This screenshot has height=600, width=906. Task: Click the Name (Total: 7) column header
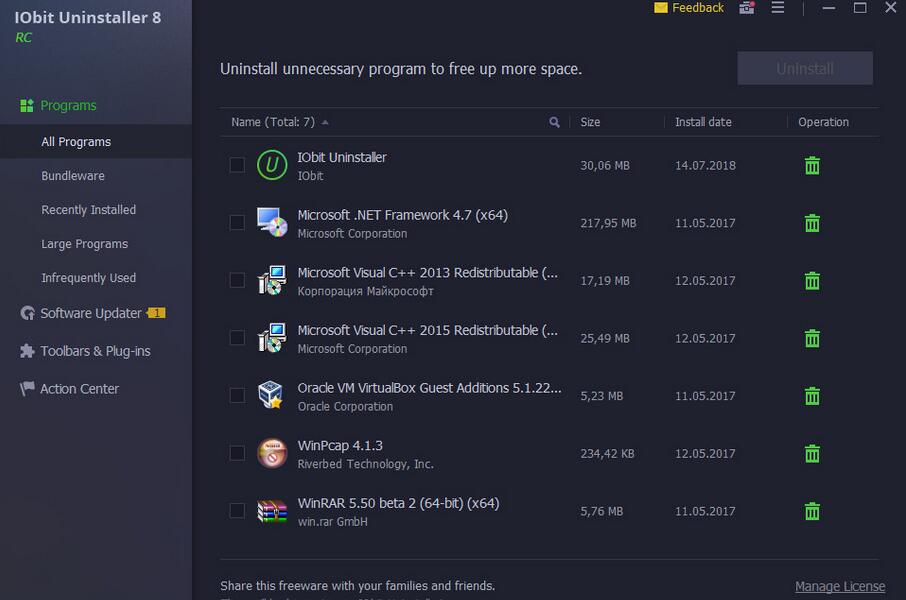[273, 122]
